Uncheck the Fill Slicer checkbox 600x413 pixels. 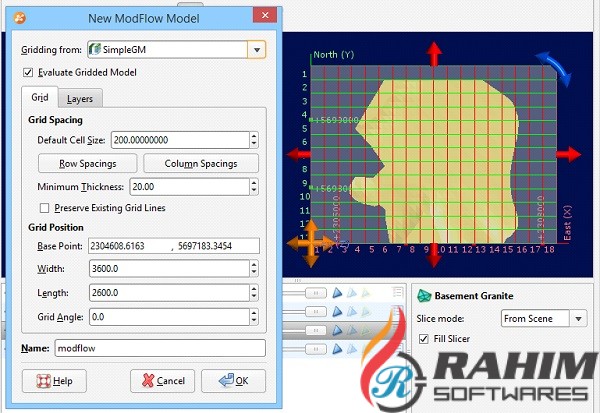click(x=423, y=339)
